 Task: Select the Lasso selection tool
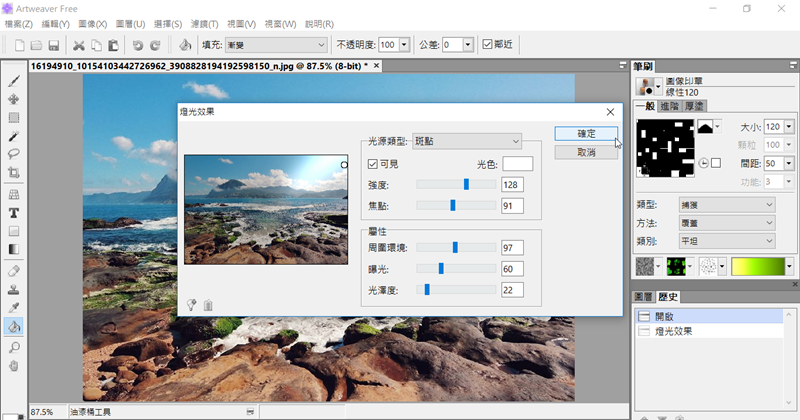[14, 154]
